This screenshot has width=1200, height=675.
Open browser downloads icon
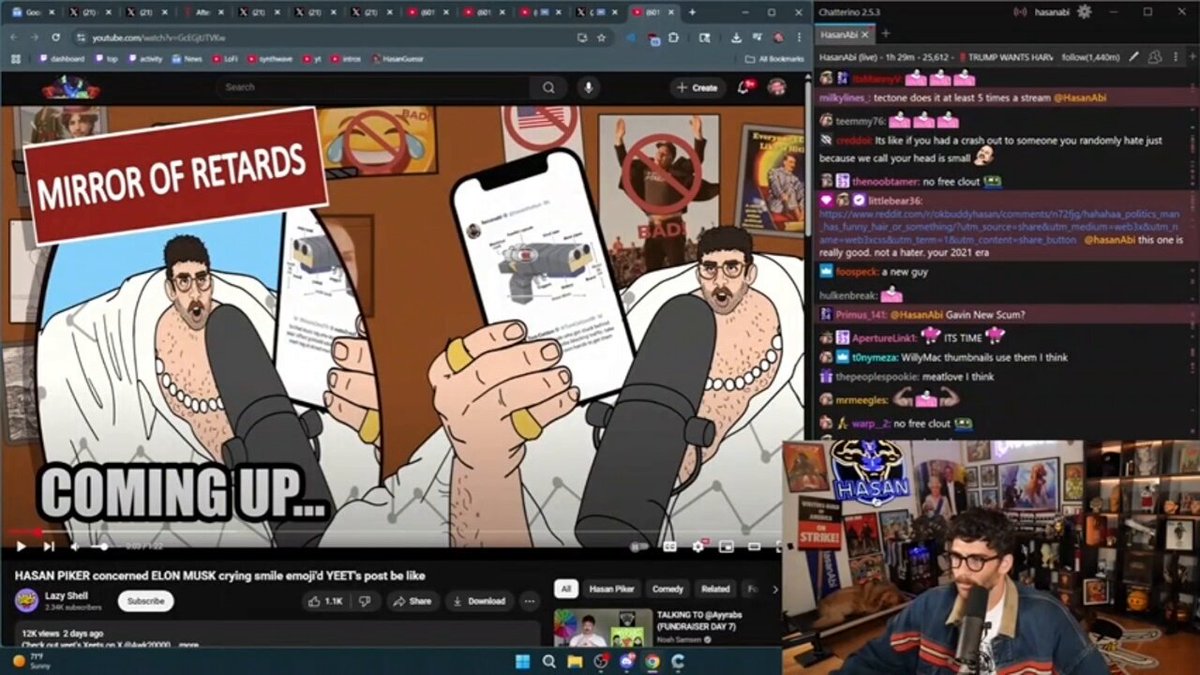736,37
